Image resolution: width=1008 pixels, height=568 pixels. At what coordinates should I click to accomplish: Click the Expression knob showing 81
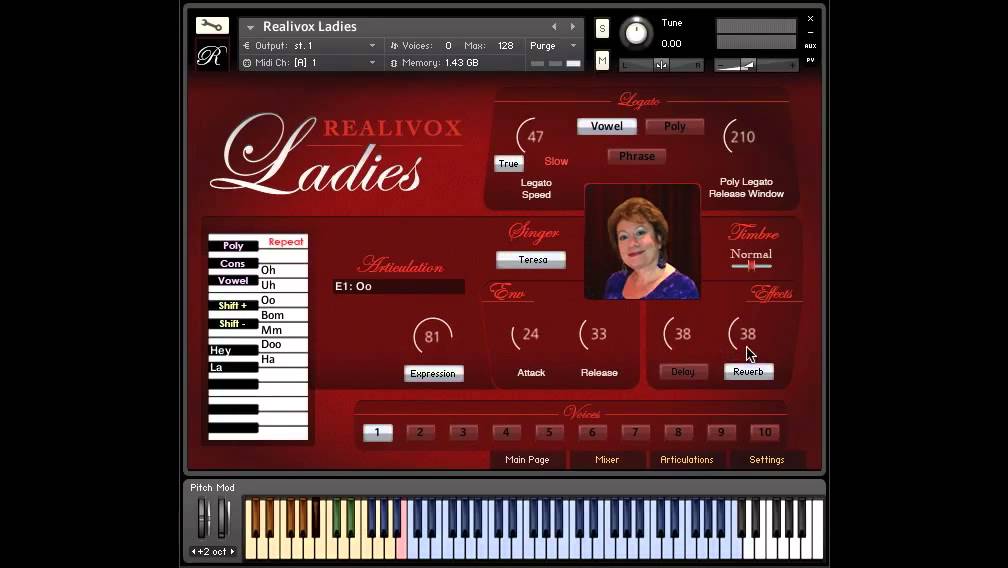(432, 336)
